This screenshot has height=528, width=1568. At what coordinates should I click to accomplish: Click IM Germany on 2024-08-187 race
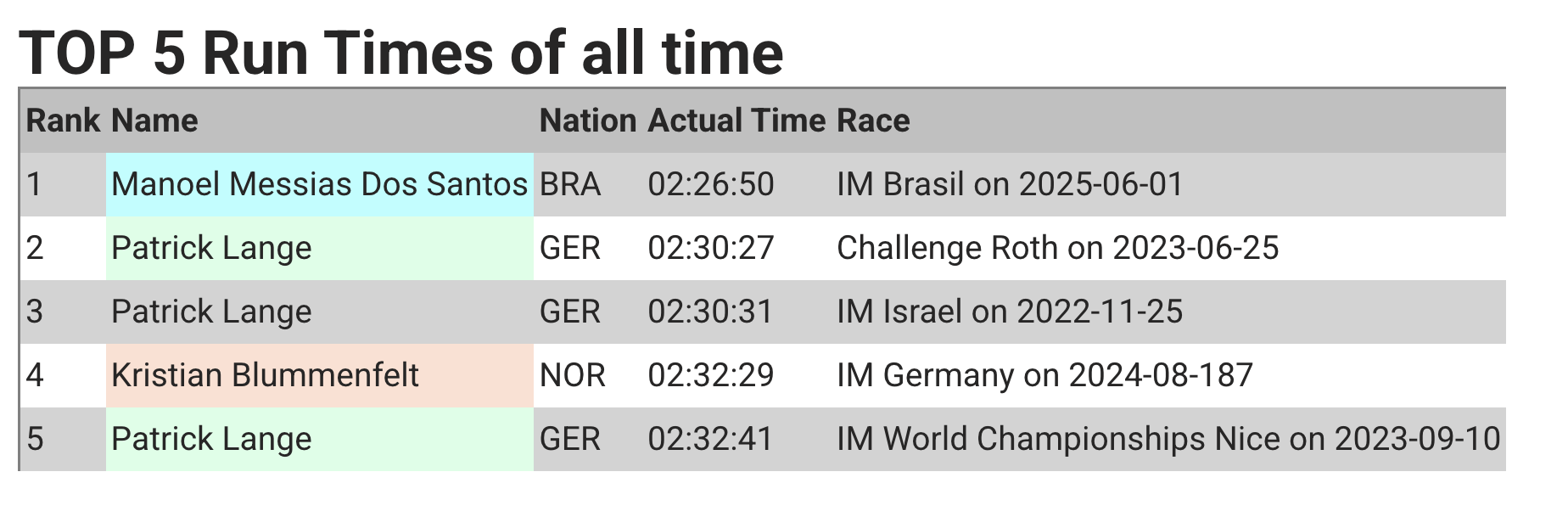1044,375
